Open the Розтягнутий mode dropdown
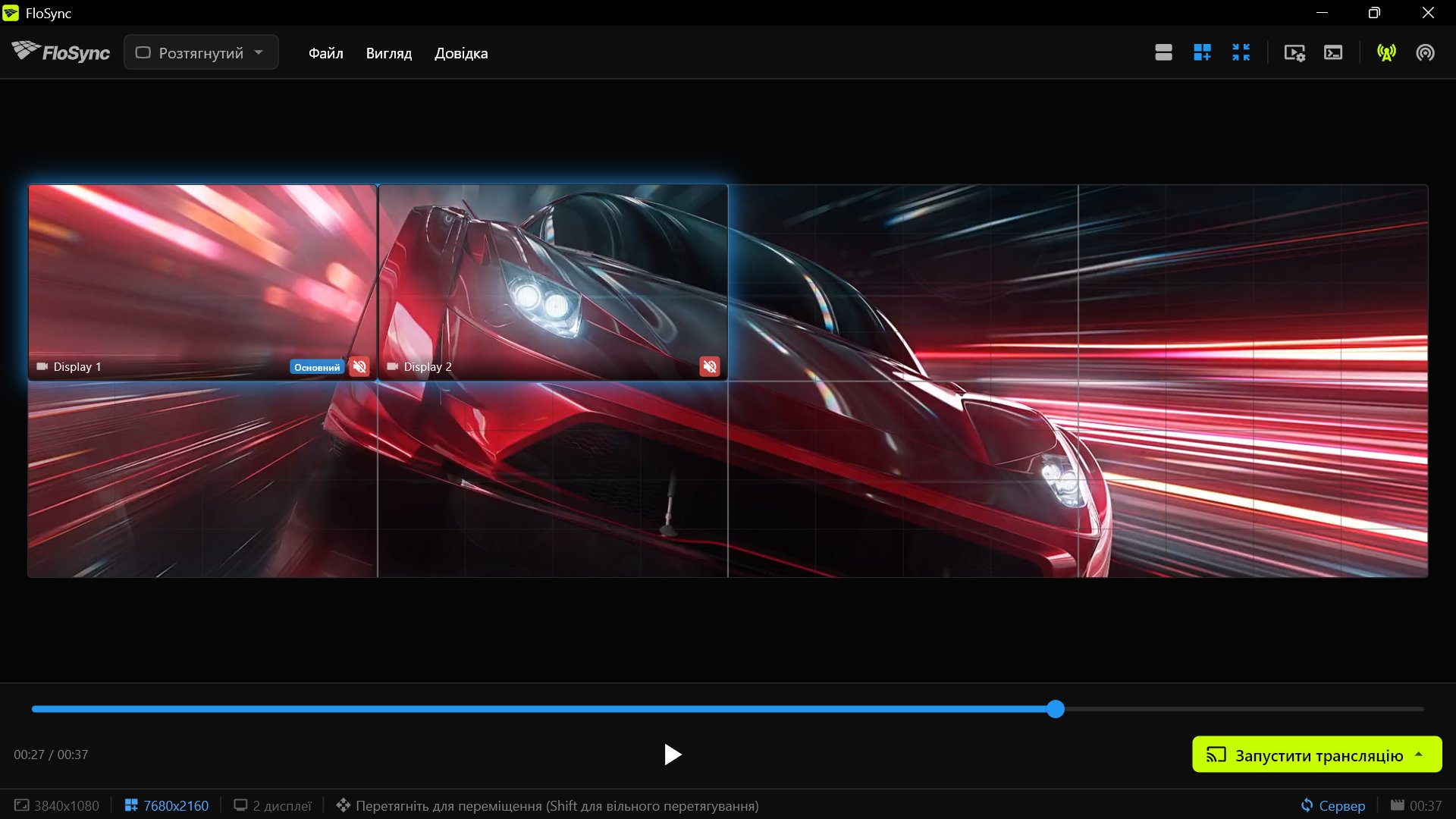1456x819 pixels. [201, 52]
